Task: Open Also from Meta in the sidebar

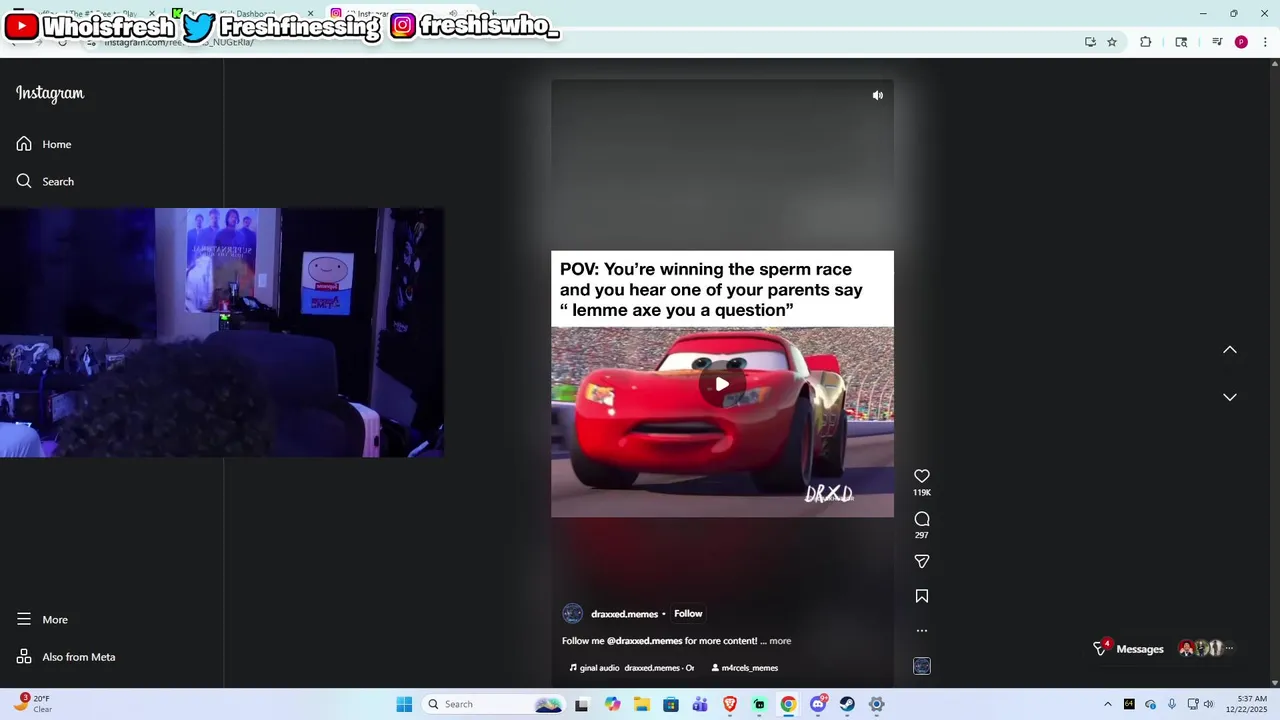Action: tap(66, 657)
